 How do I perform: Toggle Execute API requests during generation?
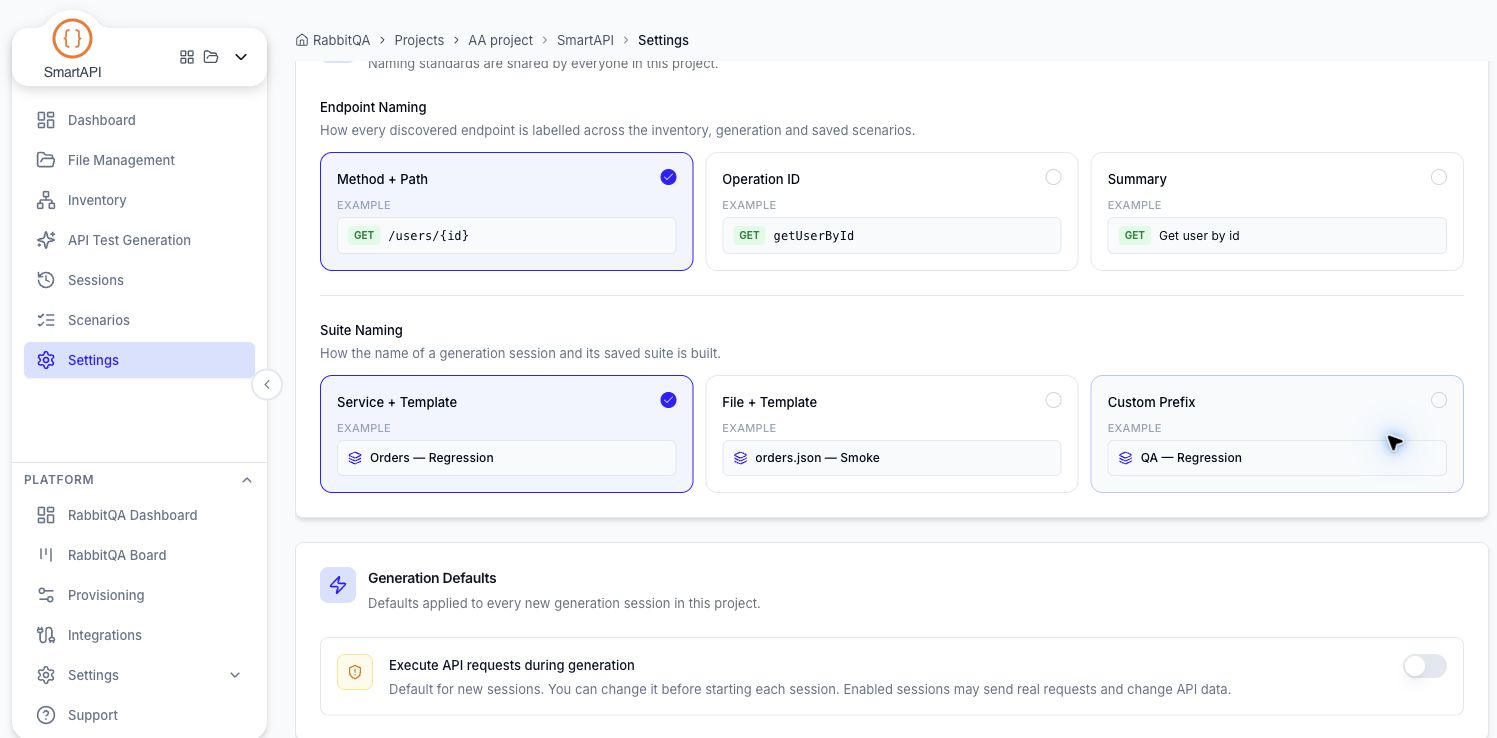point(1424,666)
